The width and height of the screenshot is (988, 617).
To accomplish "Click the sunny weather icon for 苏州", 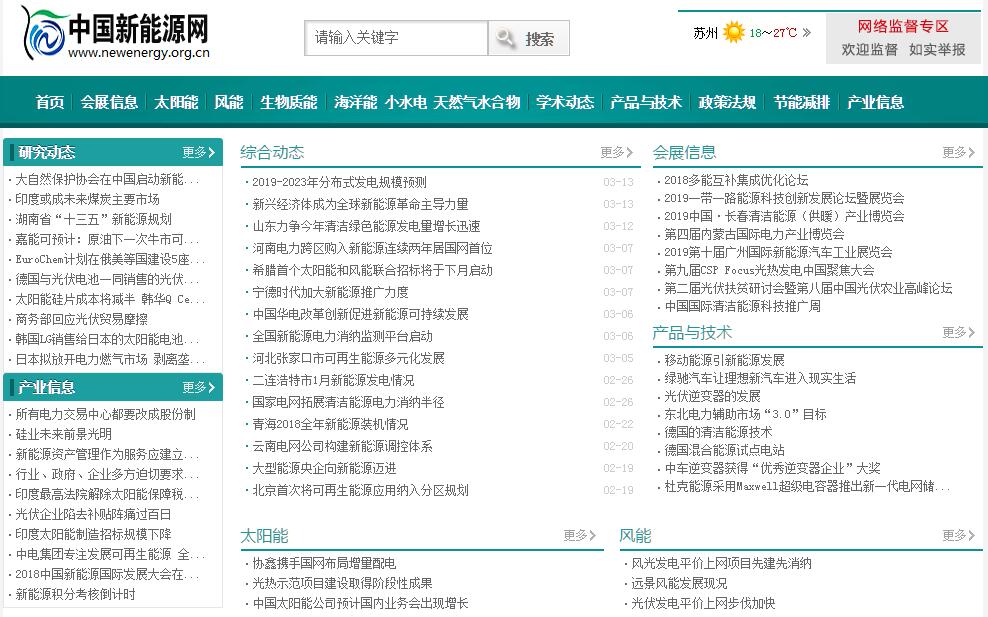I will coord(734,32).
